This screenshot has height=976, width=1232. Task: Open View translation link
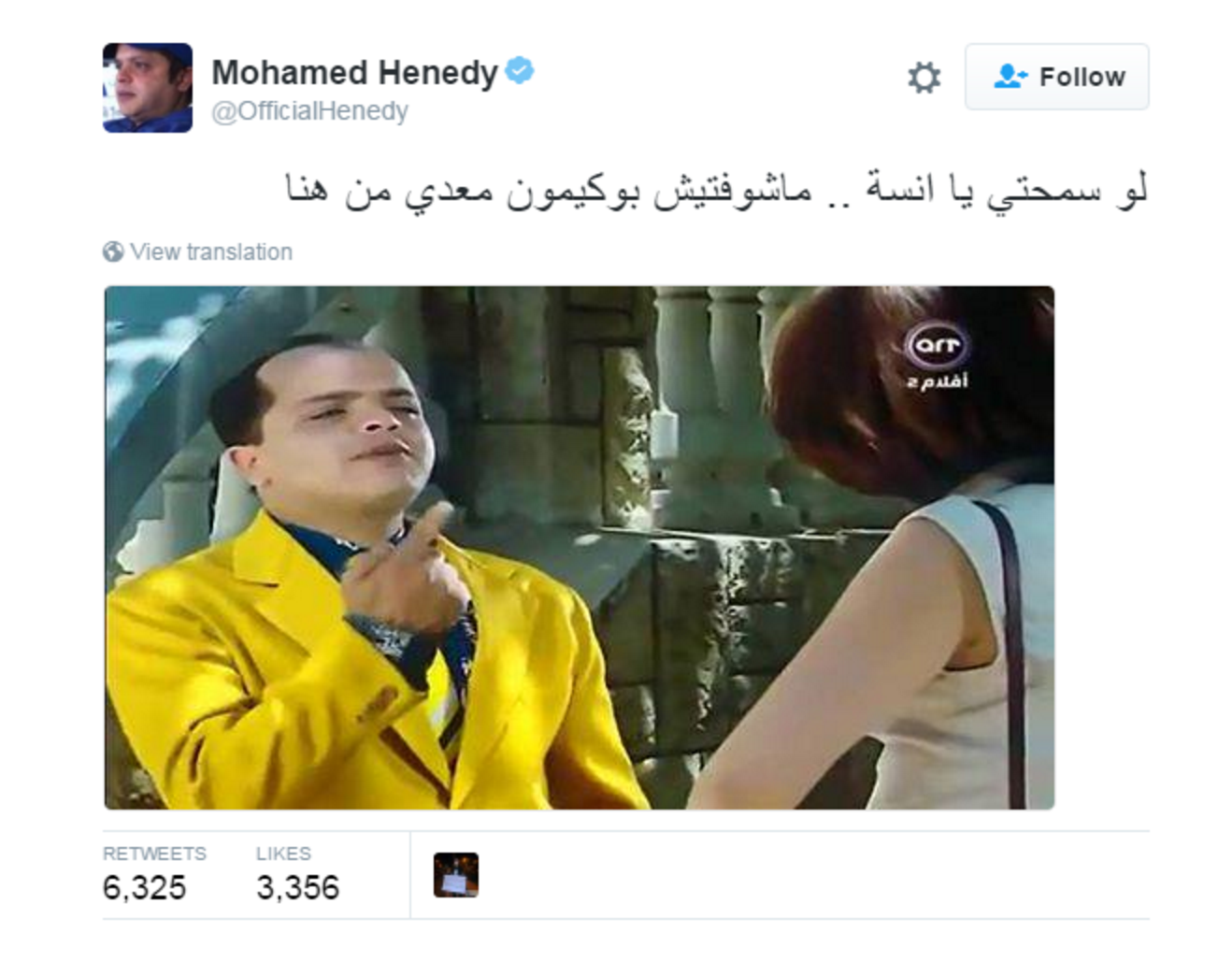pyautogui.click(x=211, y=251)
